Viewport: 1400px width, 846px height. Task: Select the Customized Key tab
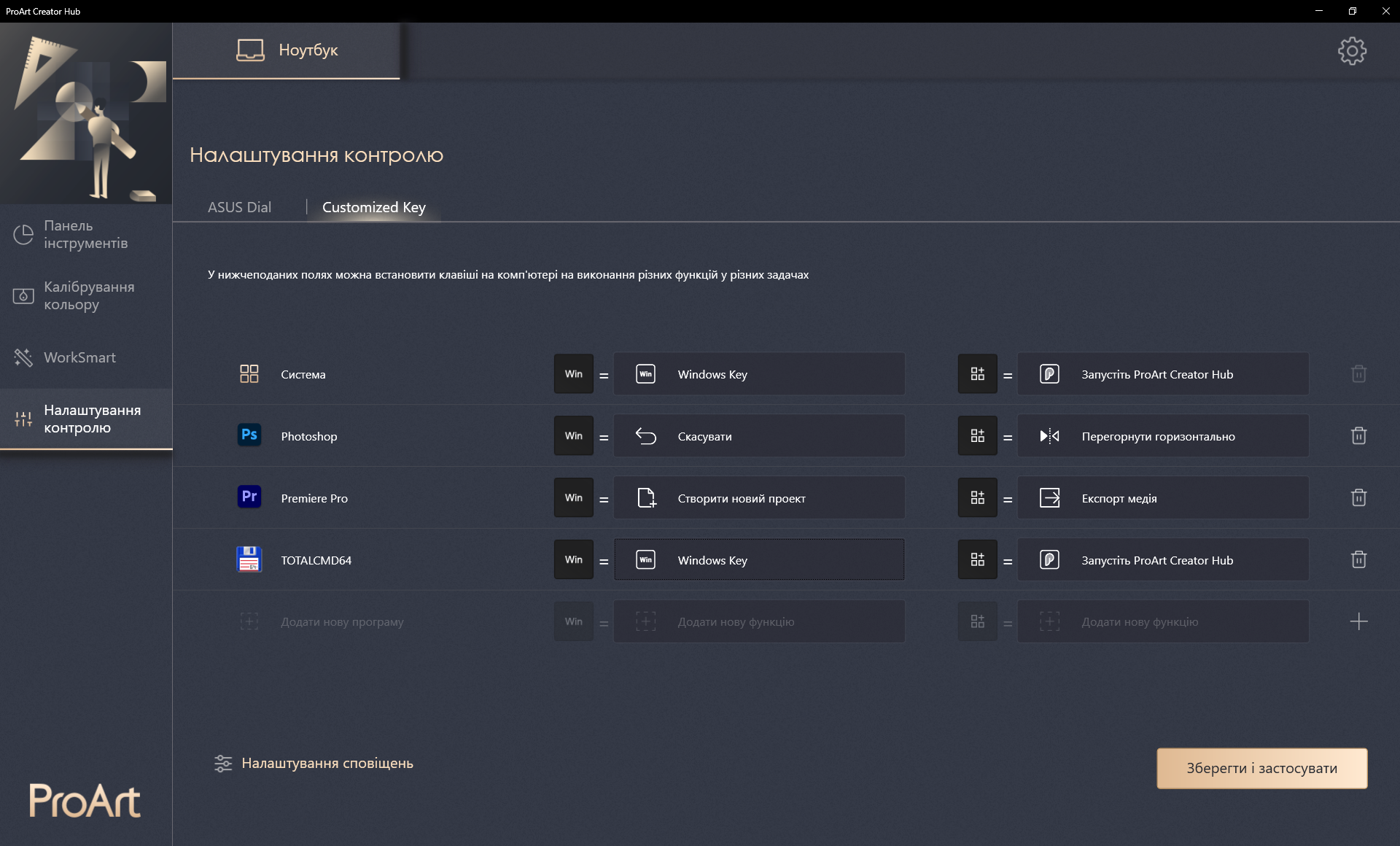pos(373,207)
